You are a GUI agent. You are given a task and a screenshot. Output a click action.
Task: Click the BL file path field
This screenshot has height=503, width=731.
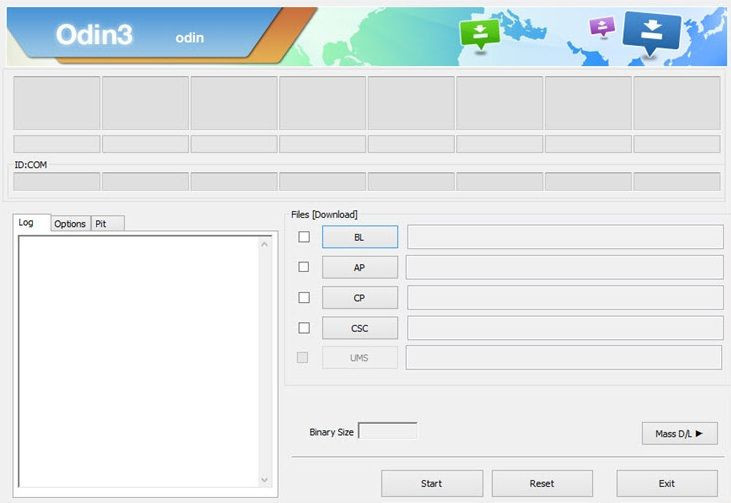565,237
